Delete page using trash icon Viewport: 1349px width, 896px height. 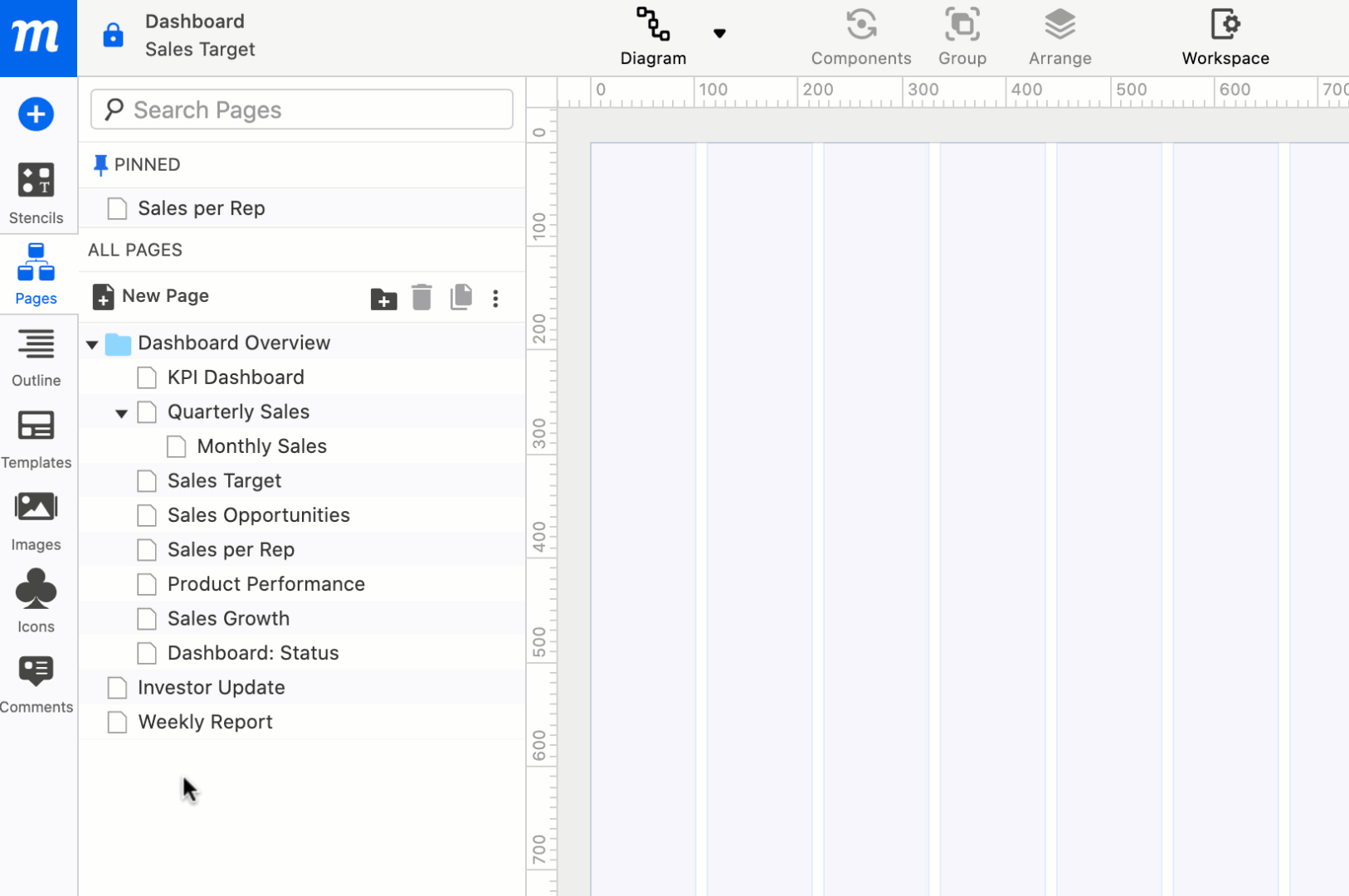(x=421, y=298)
